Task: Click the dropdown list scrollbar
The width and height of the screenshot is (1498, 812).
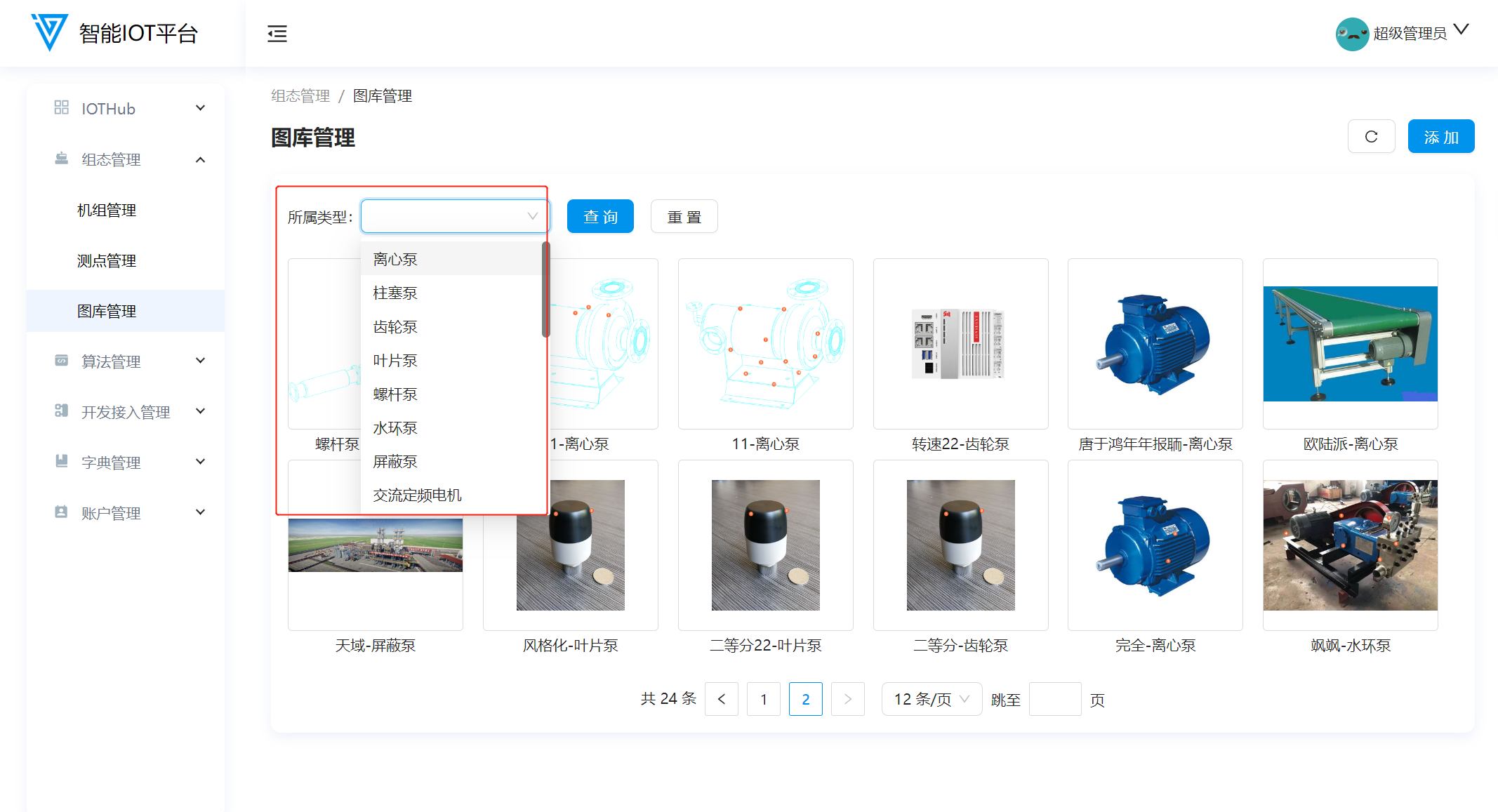Action: point(545,289)
